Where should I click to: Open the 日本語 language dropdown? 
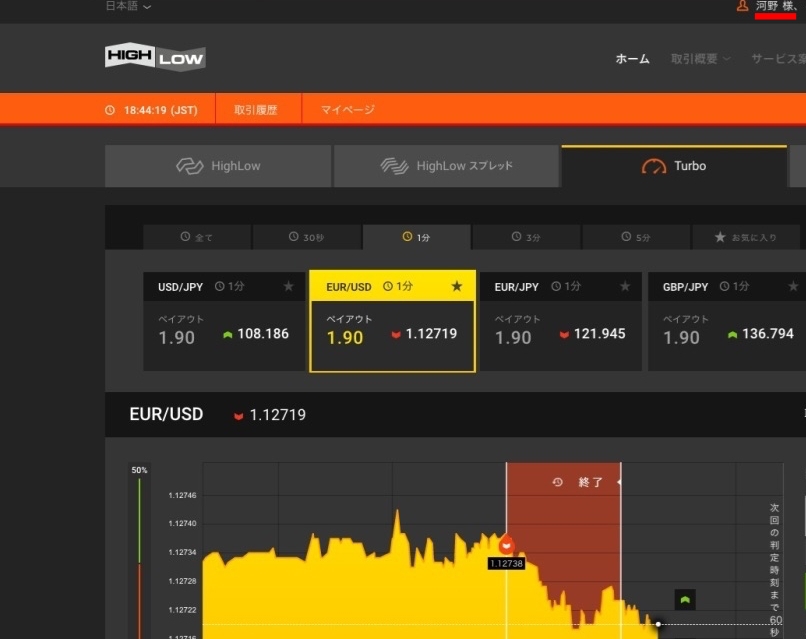pyautogui.click(x=128, y=6)
